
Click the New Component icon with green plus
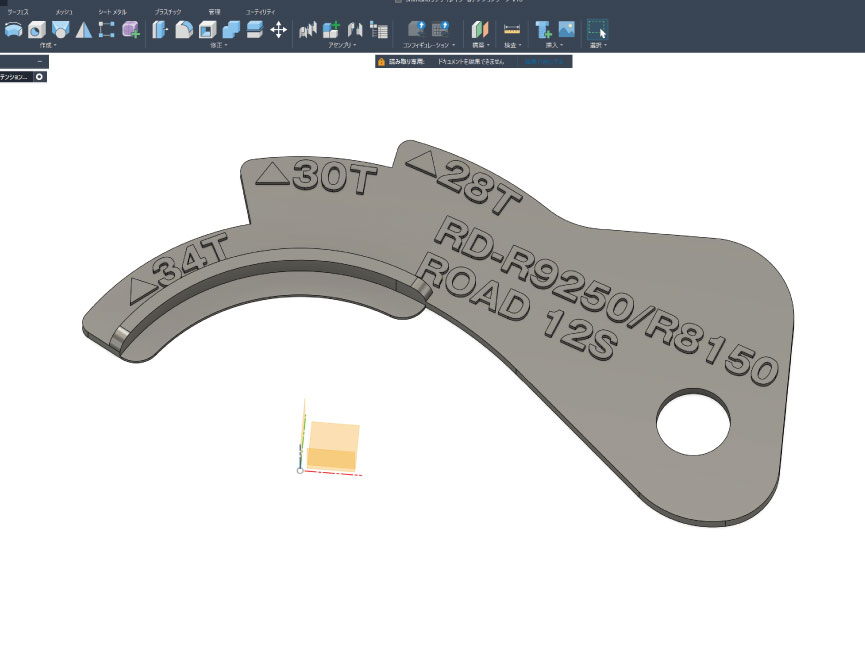(x=330, y=30)
